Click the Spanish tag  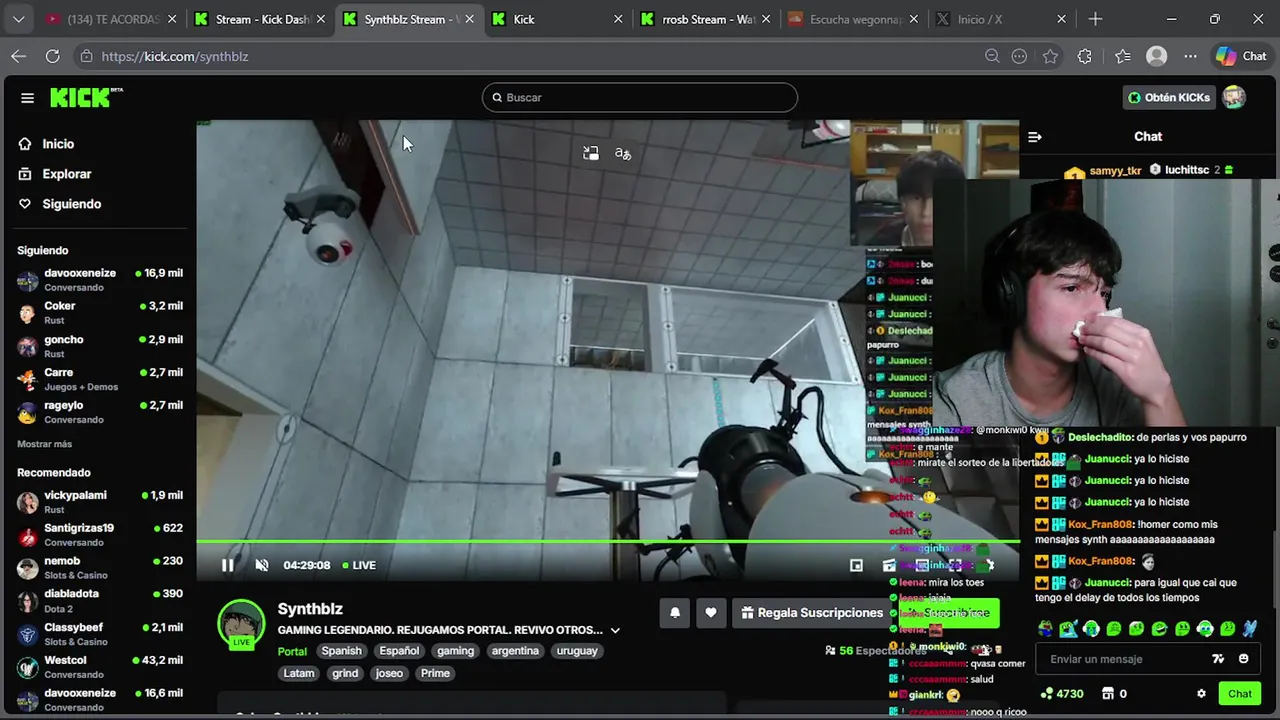point(341,651)
